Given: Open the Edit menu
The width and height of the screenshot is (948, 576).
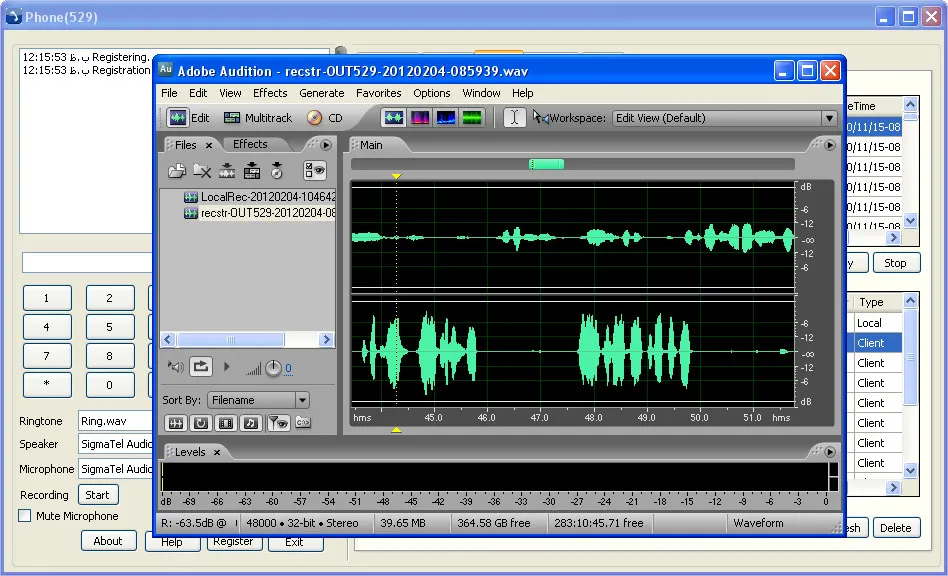Looking at the screenshot, I should 198,93.
